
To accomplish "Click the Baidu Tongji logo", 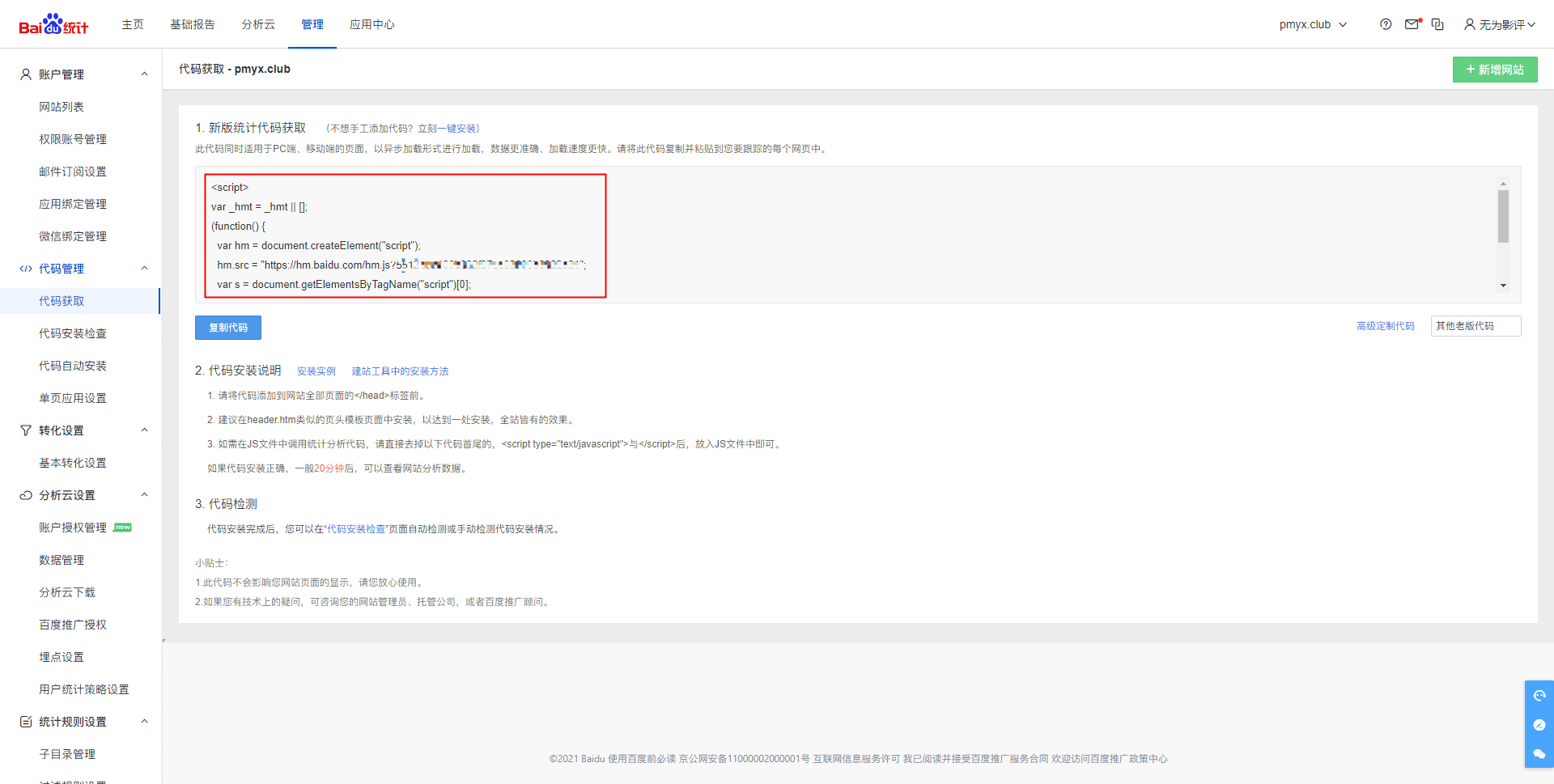I will point(53,24).
